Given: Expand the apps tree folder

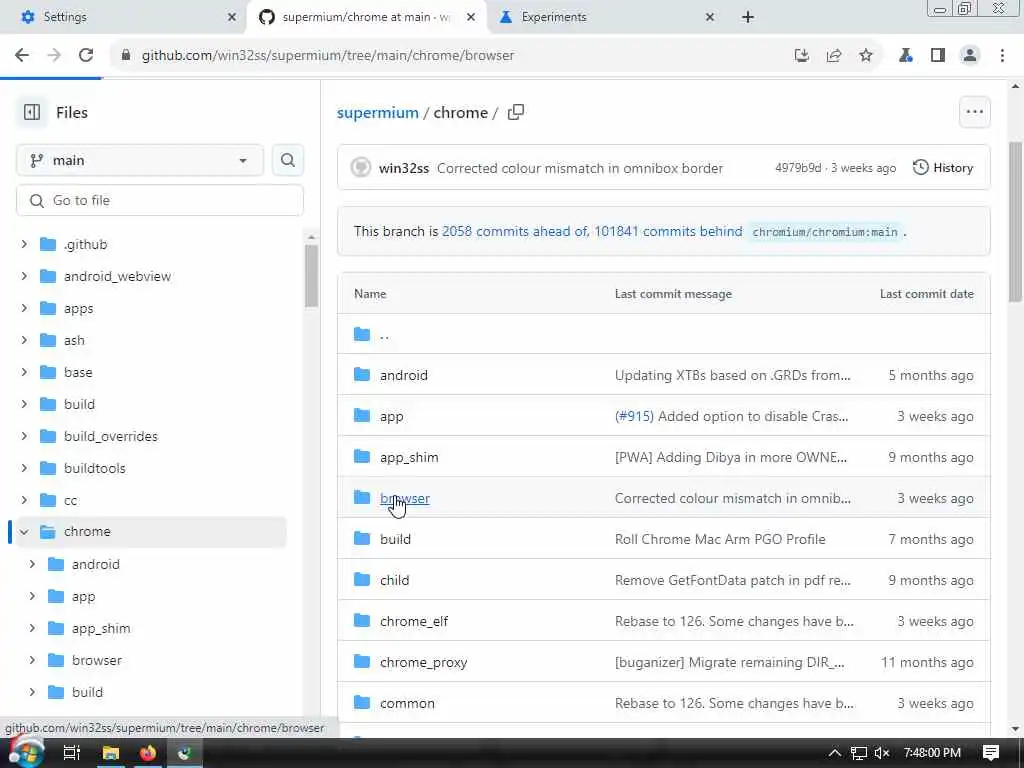Looking at the screenshot, I should pos(24,308).
